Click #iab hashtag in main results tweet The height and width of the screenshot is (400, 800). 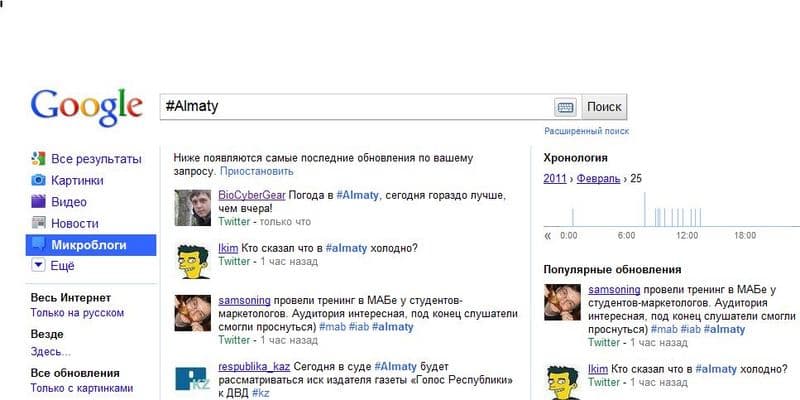pyautogui.click(x=359, y=327)
